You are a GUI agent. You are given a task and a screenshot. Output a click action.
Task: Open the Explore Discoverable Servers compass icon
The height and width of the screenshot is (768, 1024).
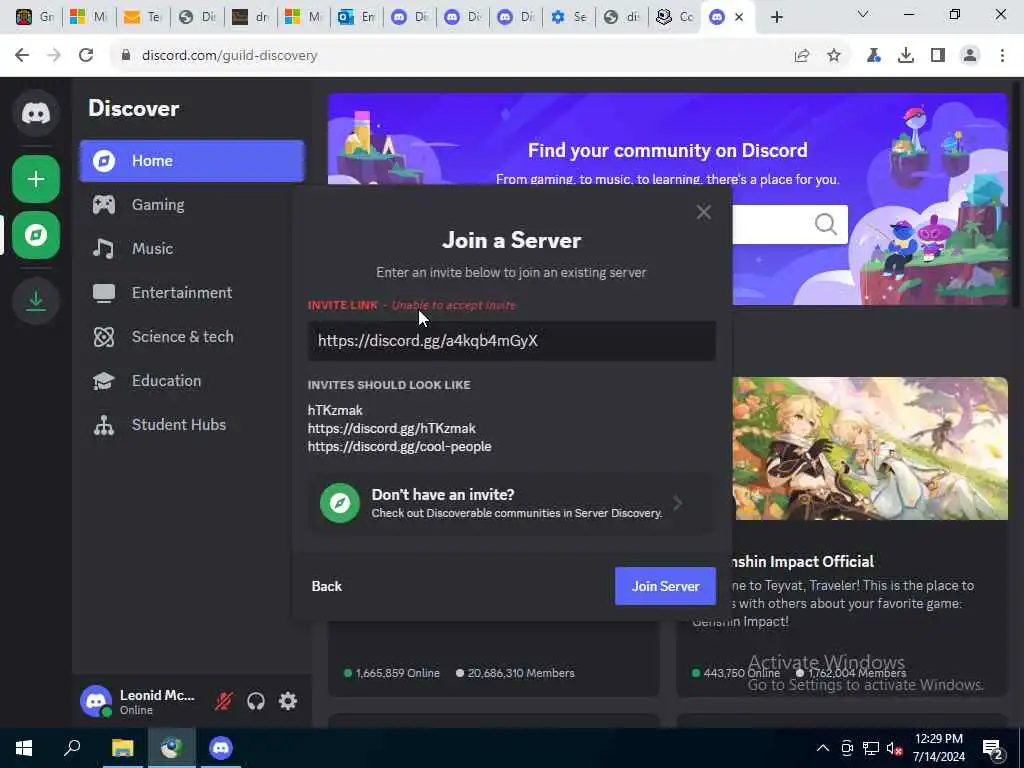pos(36,235)
